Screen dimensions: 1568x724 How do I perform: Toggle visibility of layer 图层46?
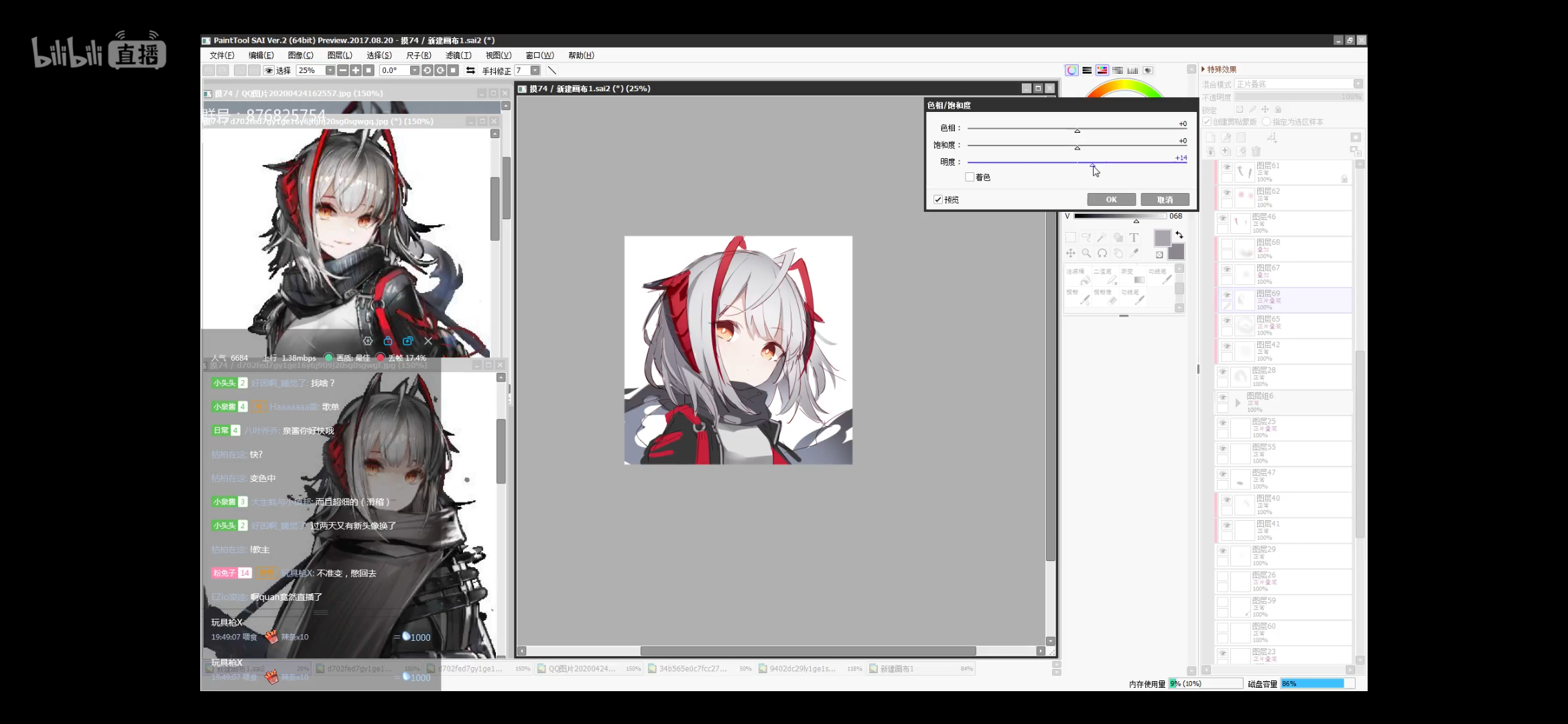pyautogui.click(x=1223, y=219)
